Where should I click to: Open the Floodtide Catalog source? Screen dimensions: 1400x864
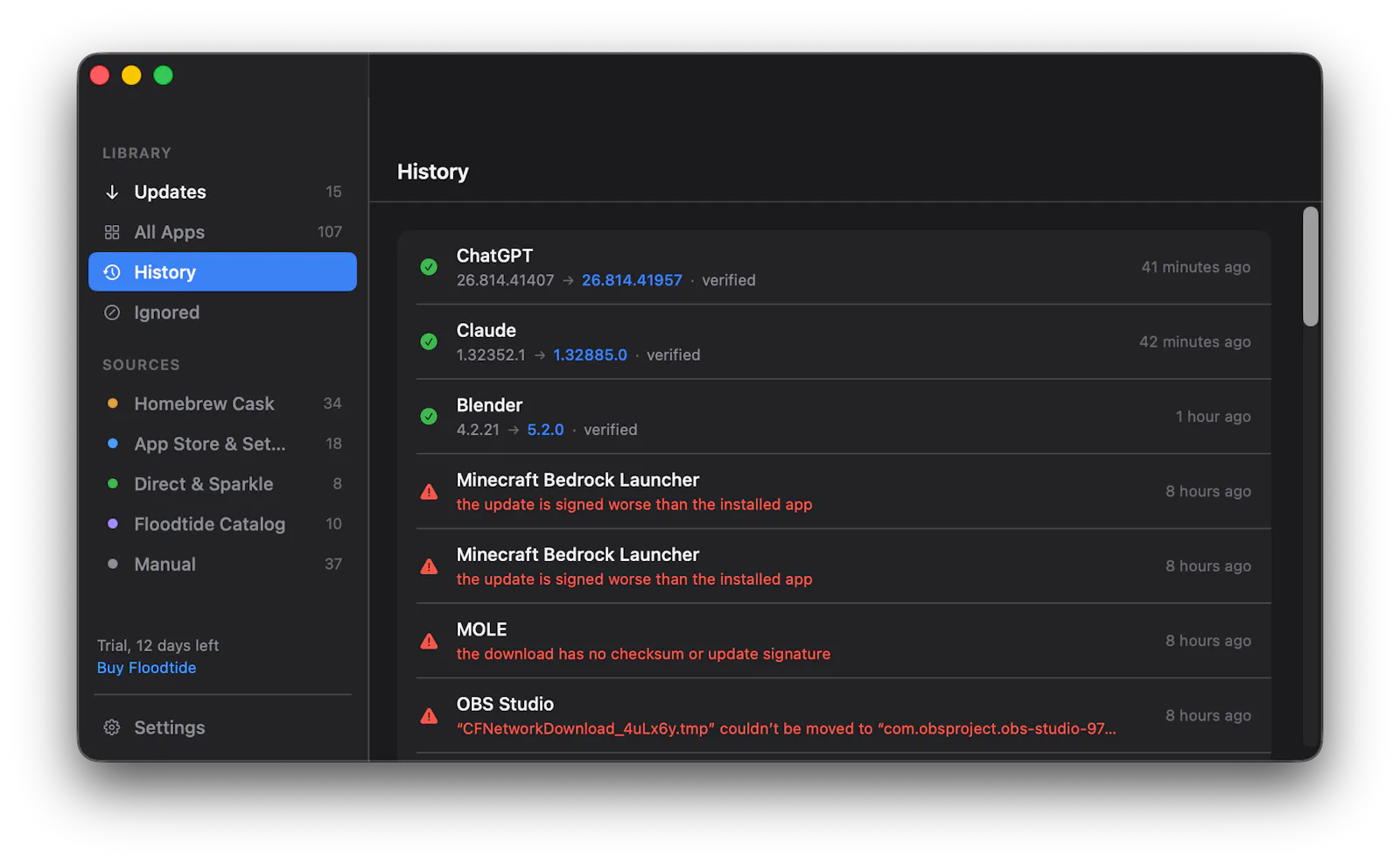(x=222, y=524)
